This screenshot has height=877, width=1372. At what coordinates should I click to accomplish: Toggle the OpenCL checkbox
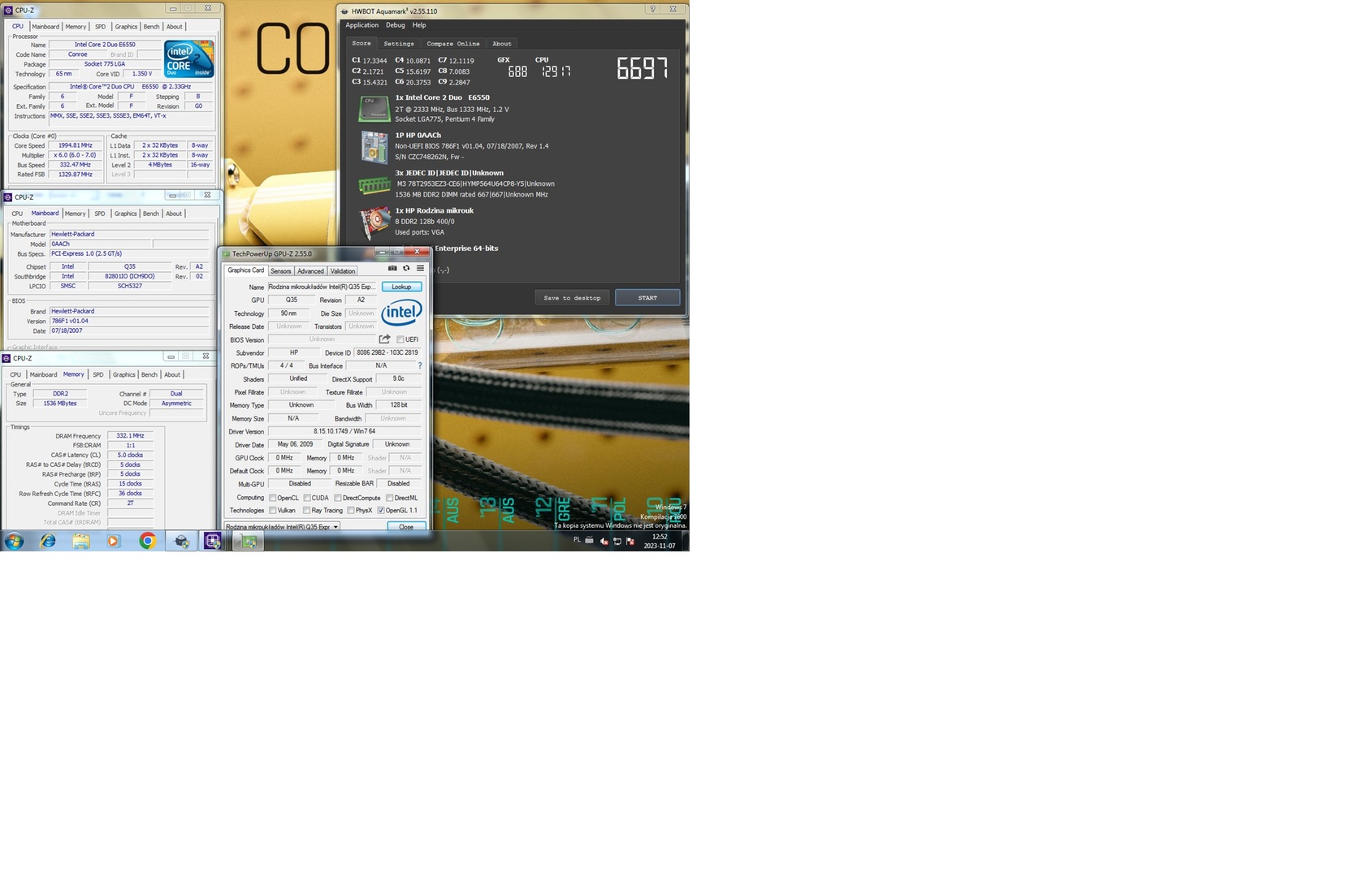point(273,498)
